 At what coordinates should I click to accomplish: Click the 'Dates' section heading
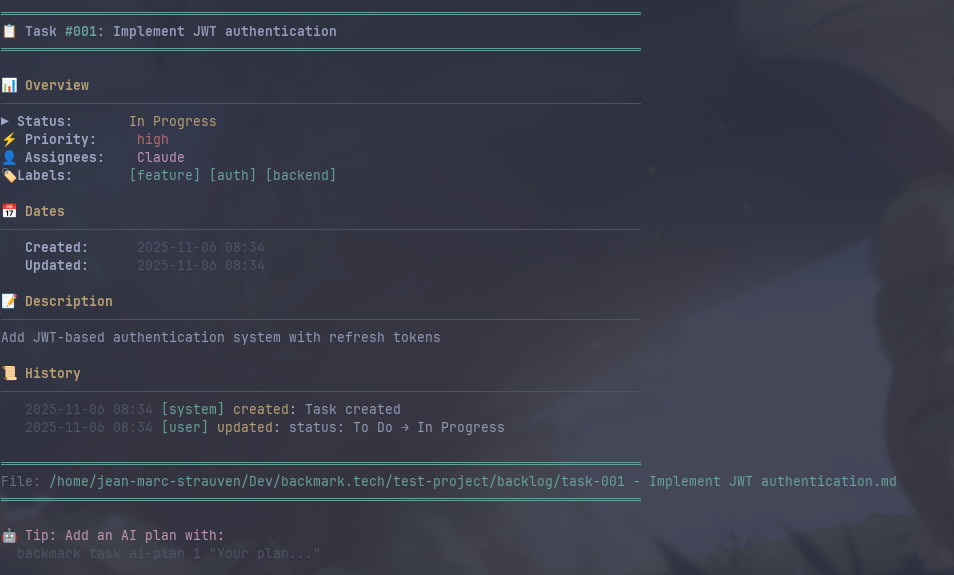click(44, 211)
